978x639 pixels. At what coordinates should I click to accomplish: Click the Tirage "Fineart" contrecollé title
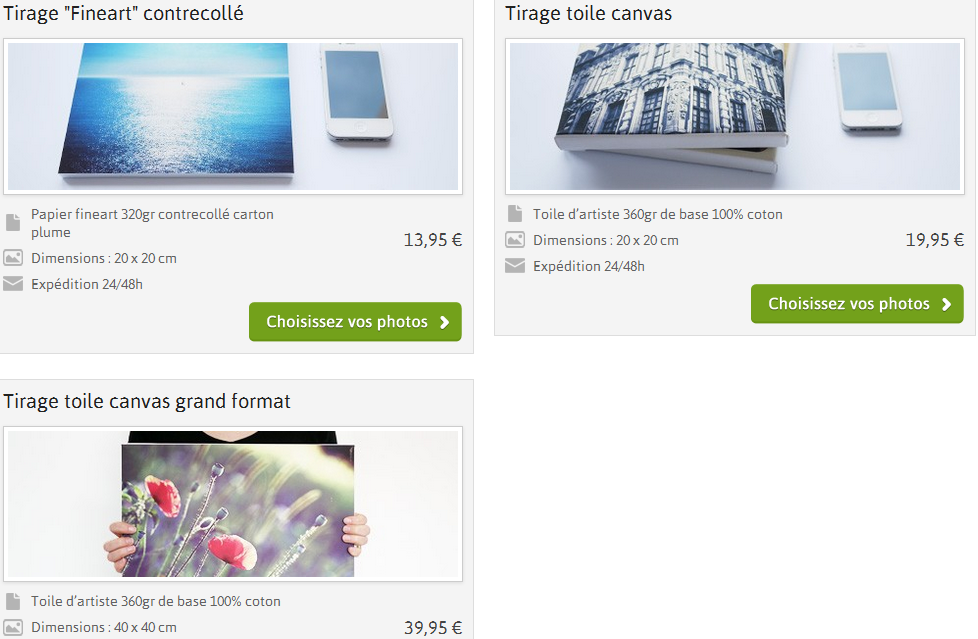click(123, 14)
